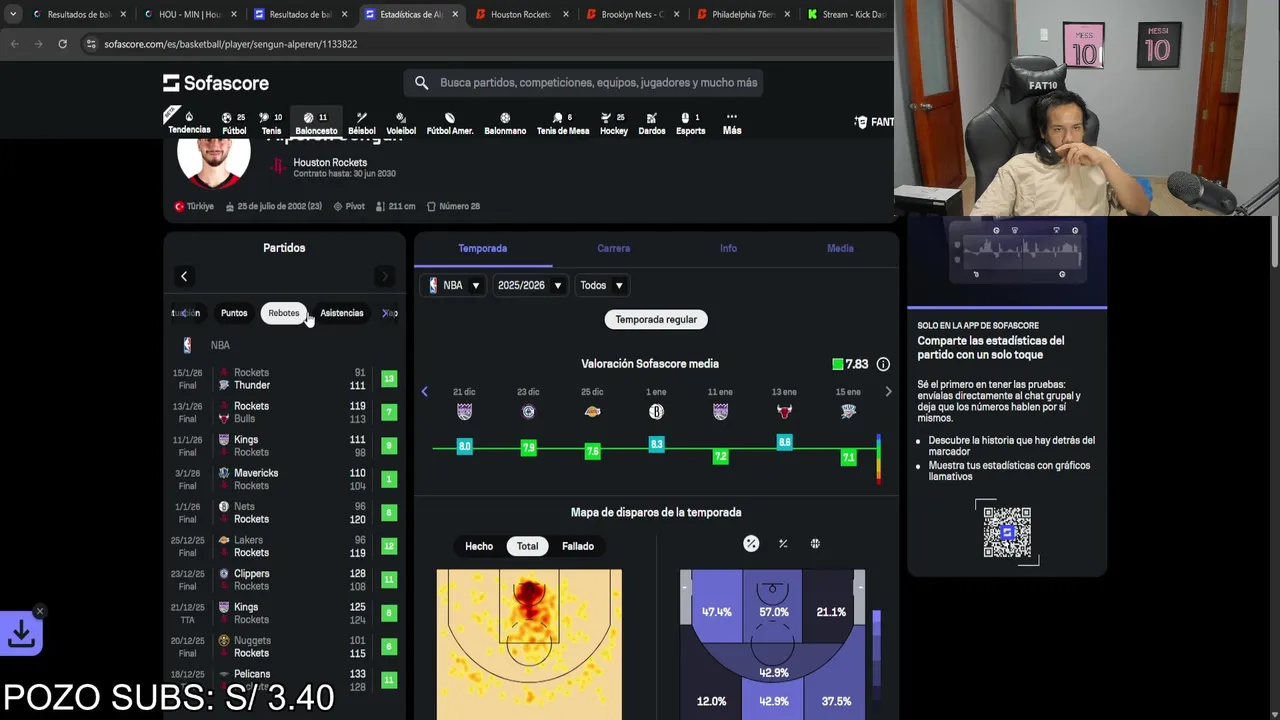Click the Kings logo on 21 dic

click(x=464, y=412)
